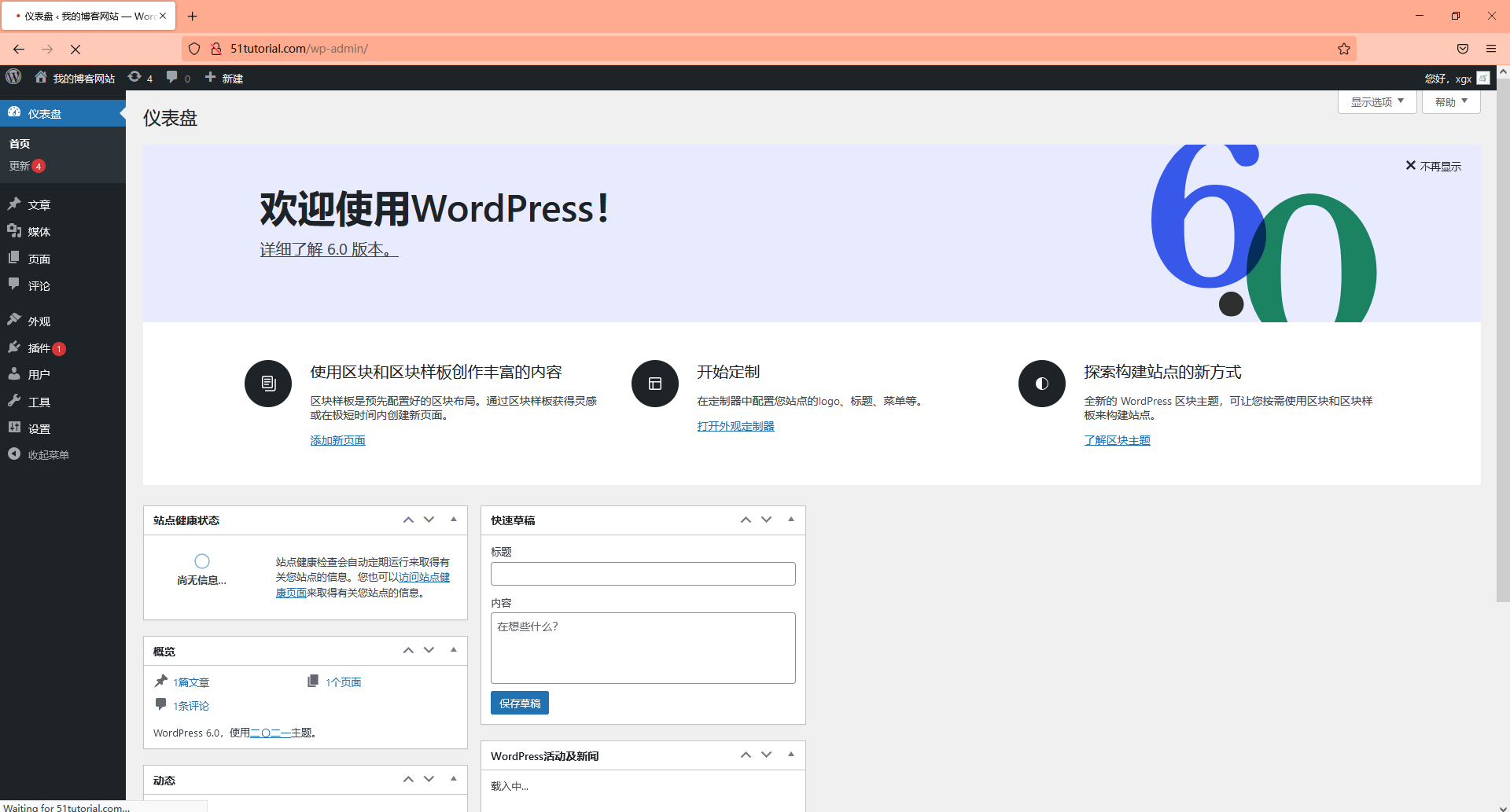Collapse 概览 panel

[x=454, y=650]
